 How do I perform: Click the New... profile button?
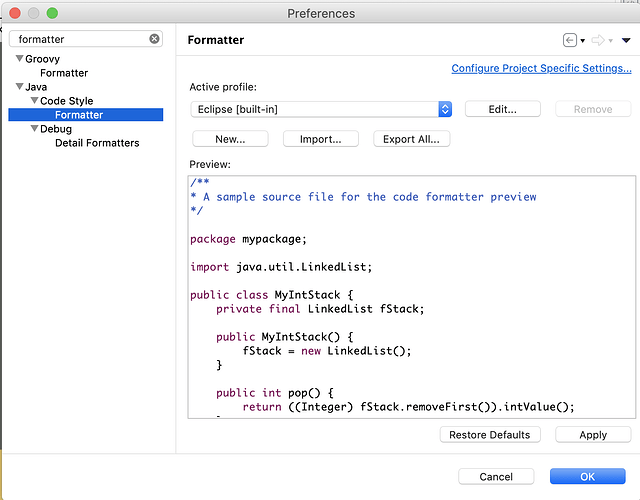pos(230,139)
